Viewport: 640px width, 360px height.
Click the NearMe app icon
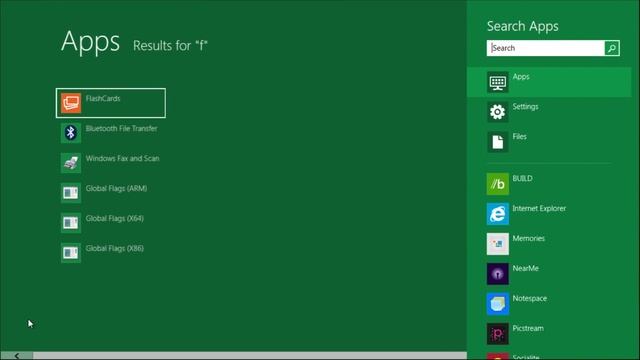click(498, 274)
